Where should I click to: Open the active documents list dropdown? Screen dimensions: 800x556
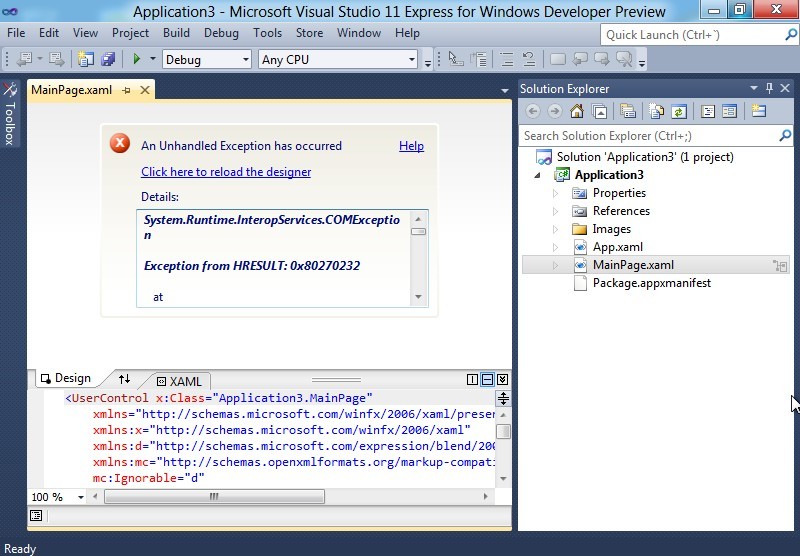click(x=505, y=91)
